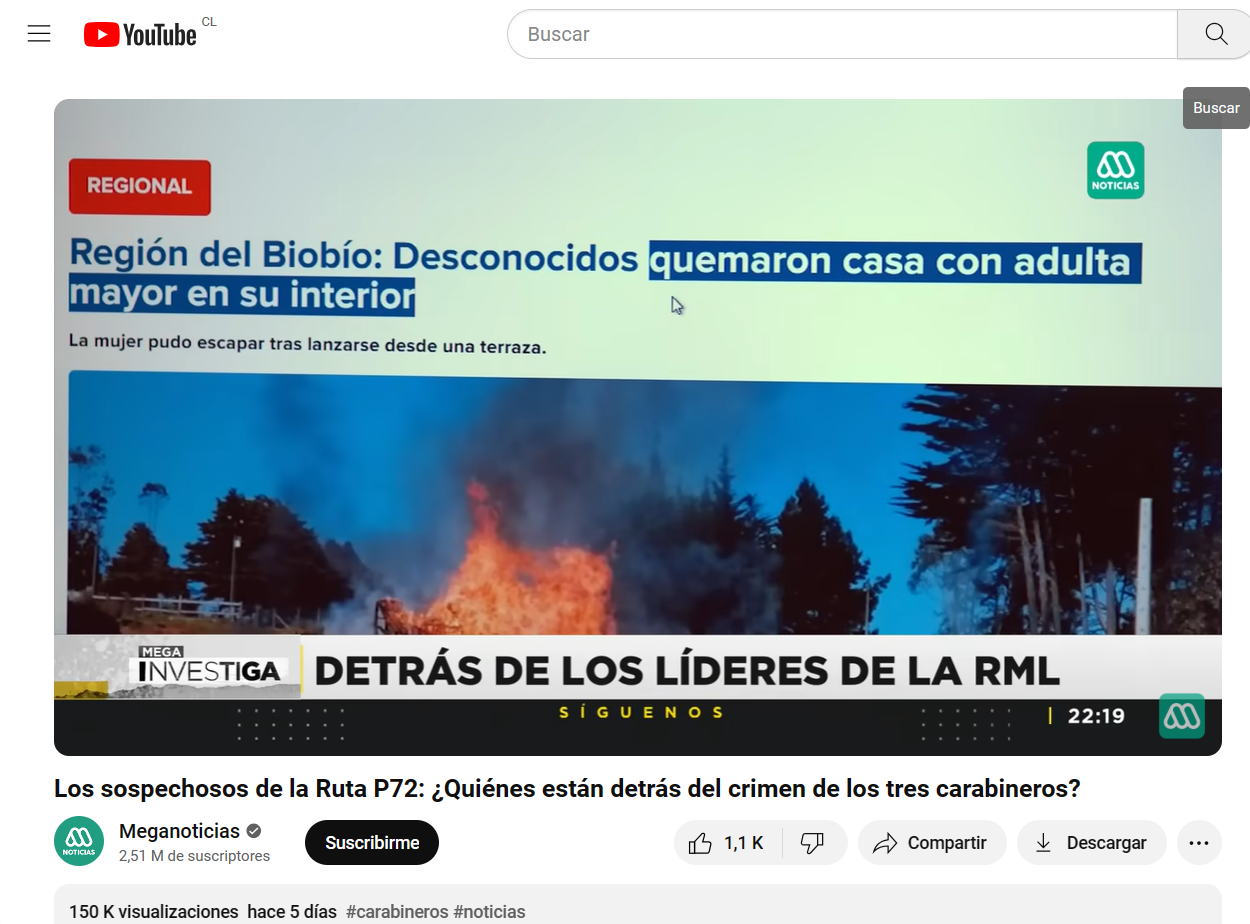This screenshot has height=924, width=1250.
Task: Open the #noticias hashtag
Action: click(489, 911)
